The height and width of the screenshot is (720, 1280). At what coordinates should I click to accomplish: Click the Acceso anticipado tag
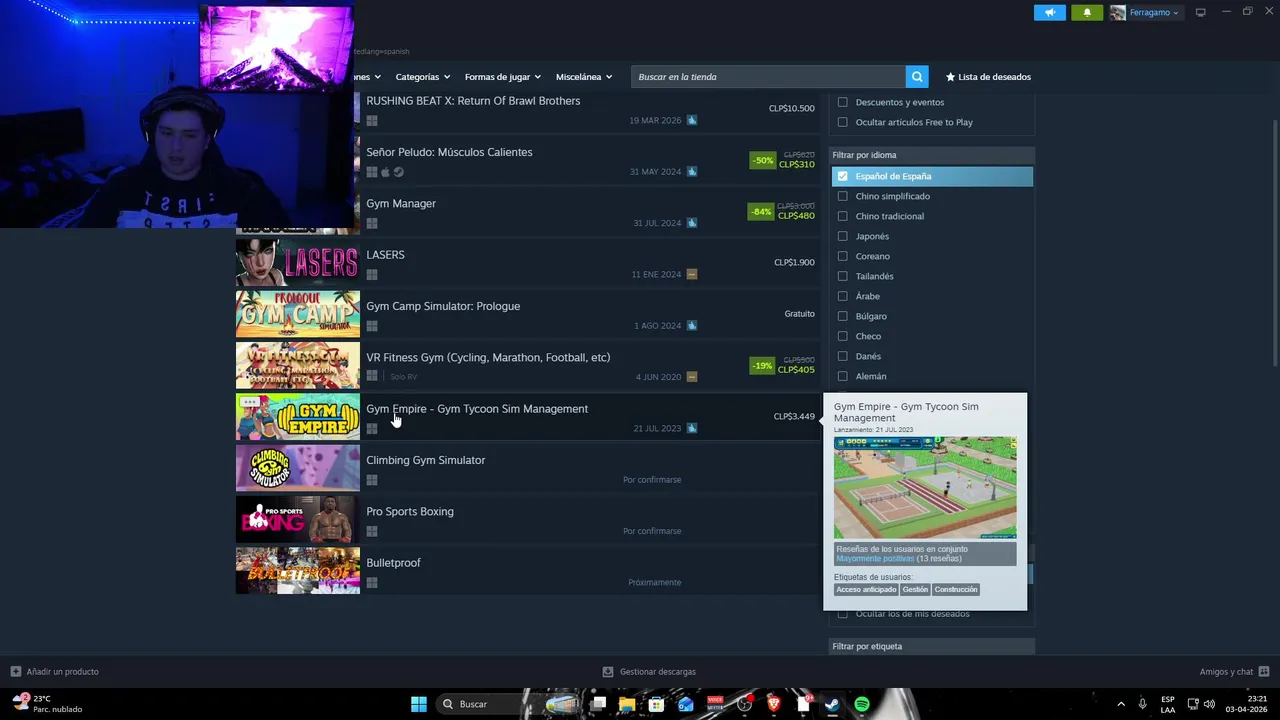click(x=866, y=590)
